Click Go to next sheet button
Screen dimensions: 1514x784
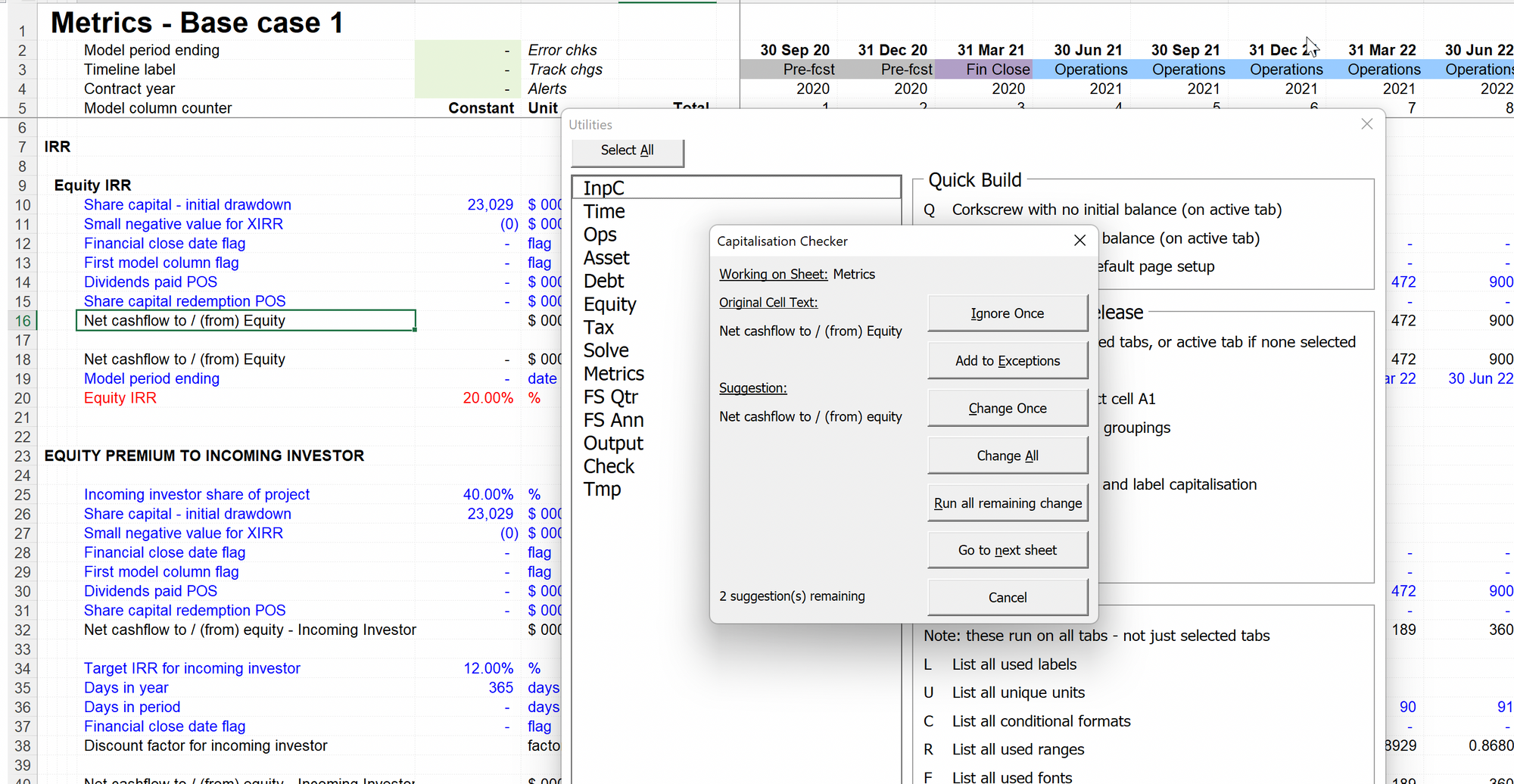click(x=1008, y=550)
